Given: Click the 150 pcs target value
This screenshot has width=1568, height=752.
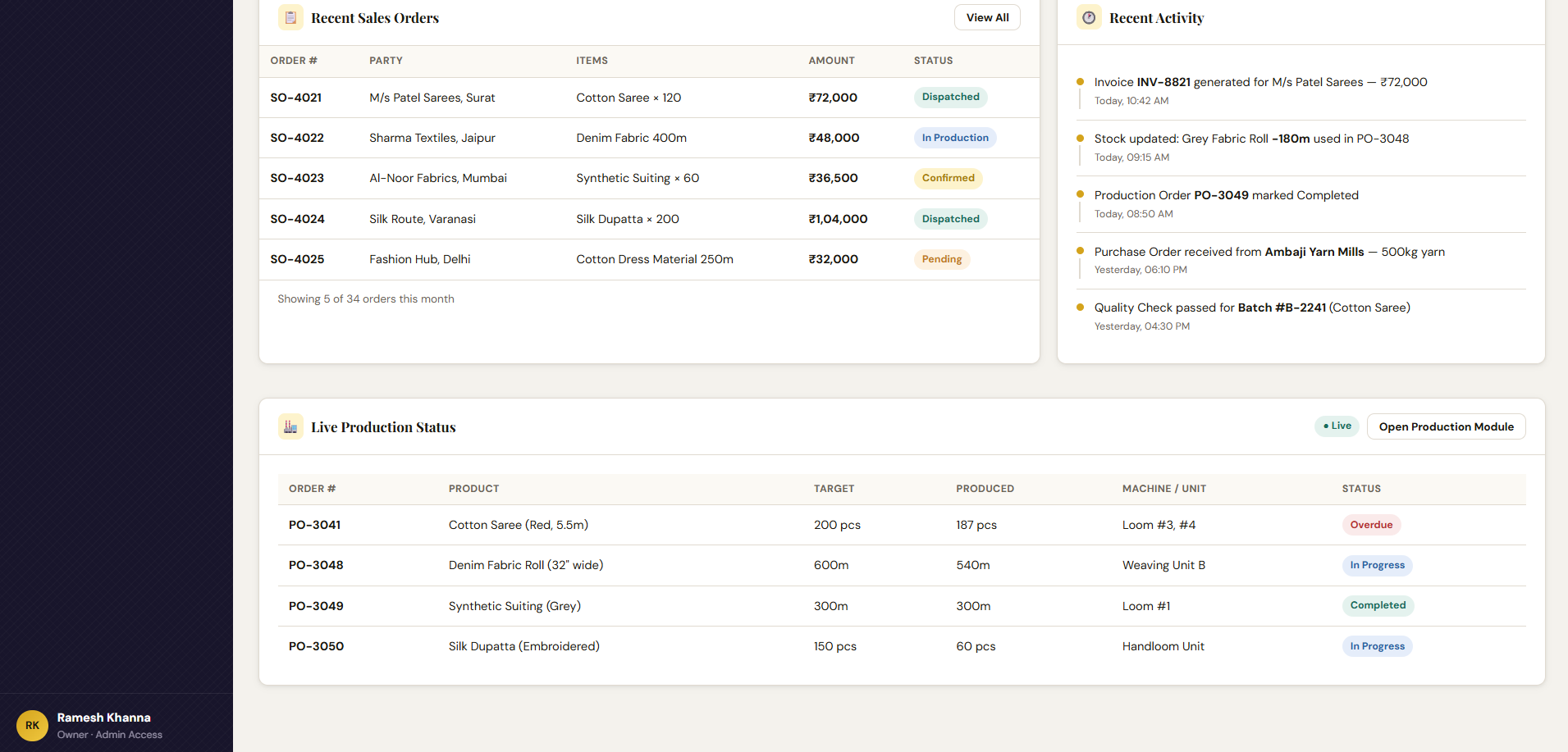Looking at the screenshot, I should click(835, 646).
